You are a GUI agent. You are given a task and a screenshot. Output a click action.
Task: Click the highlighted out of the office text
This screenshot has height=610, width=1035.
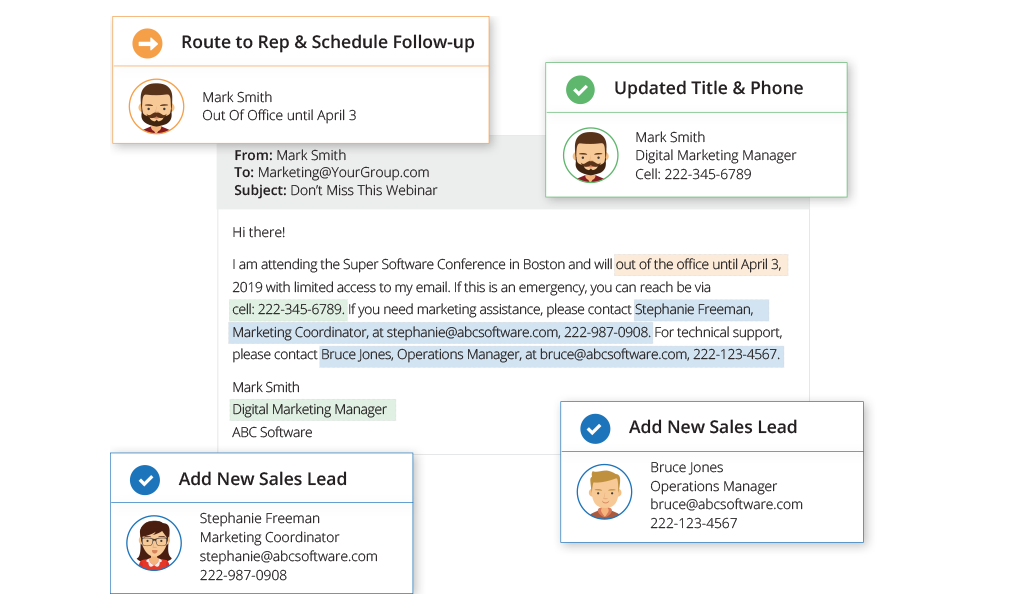(700, 265)
